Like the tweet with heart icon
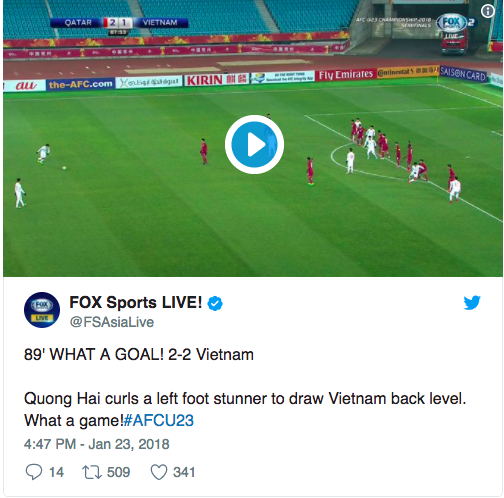Image resolution: width=504 pixels, height=498 pixels. pyautogui.click(x=159, y=472)
